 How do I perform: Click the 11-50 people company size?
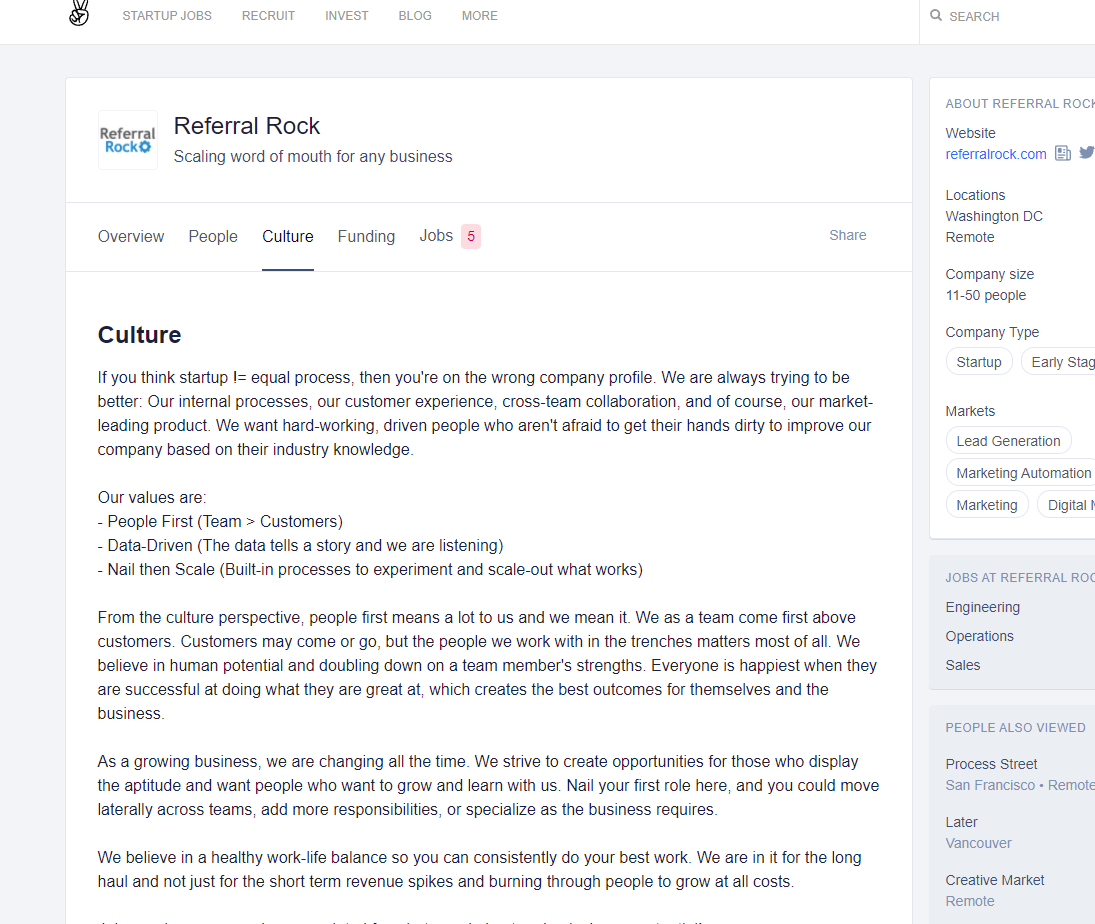[985, 295]
